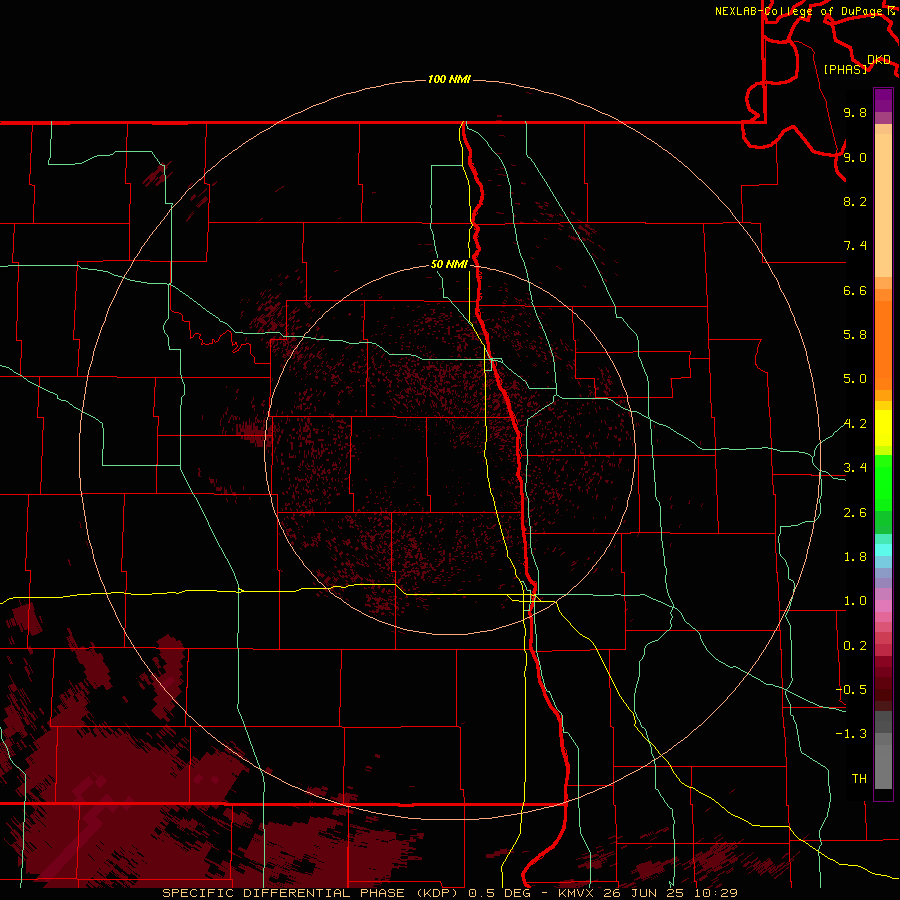Click the bright green band on the color bar
900x900 pixels.
pos(883,482)
